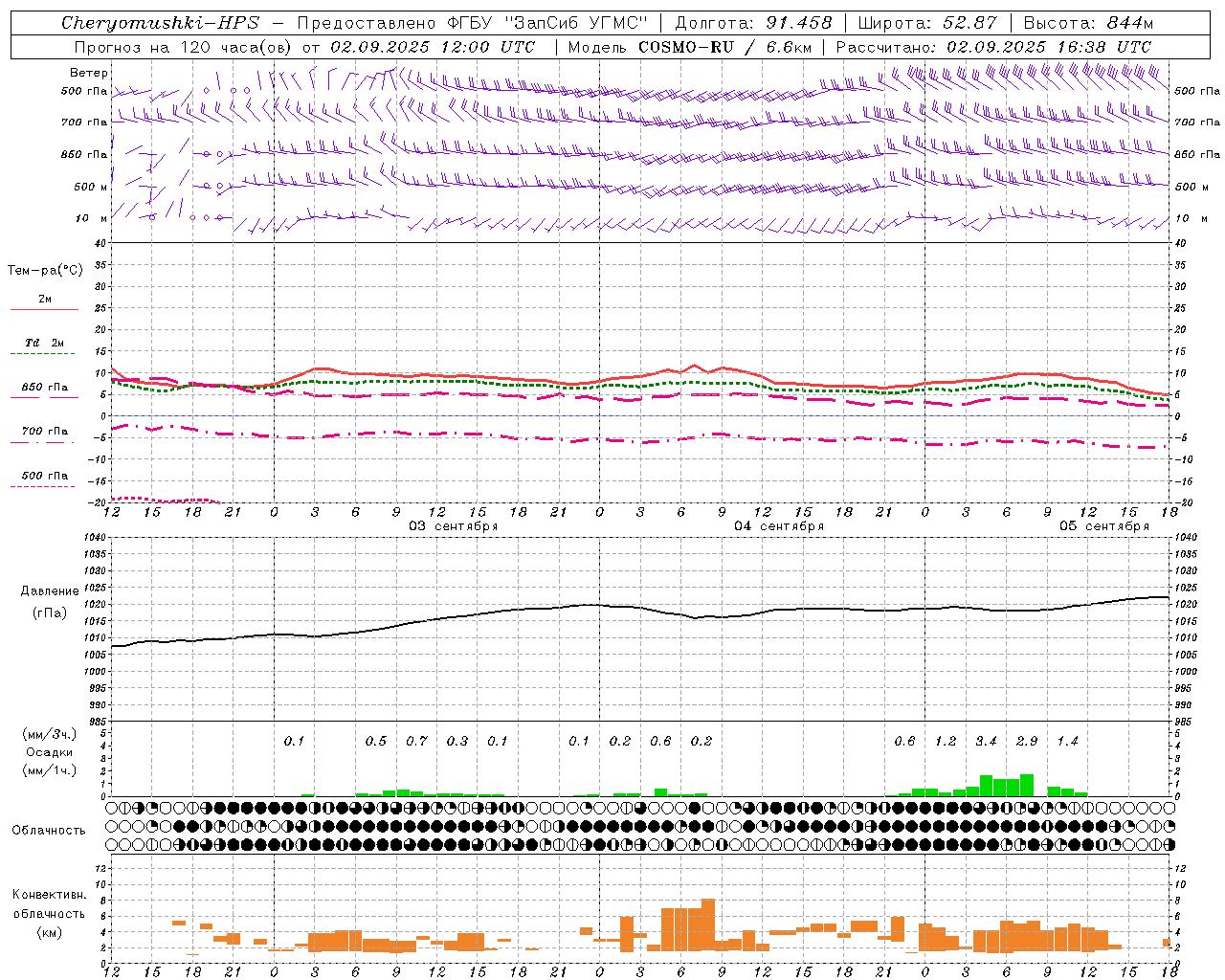
Task: Click the 'Давление' pressure panel label
Action: [50, 590]
